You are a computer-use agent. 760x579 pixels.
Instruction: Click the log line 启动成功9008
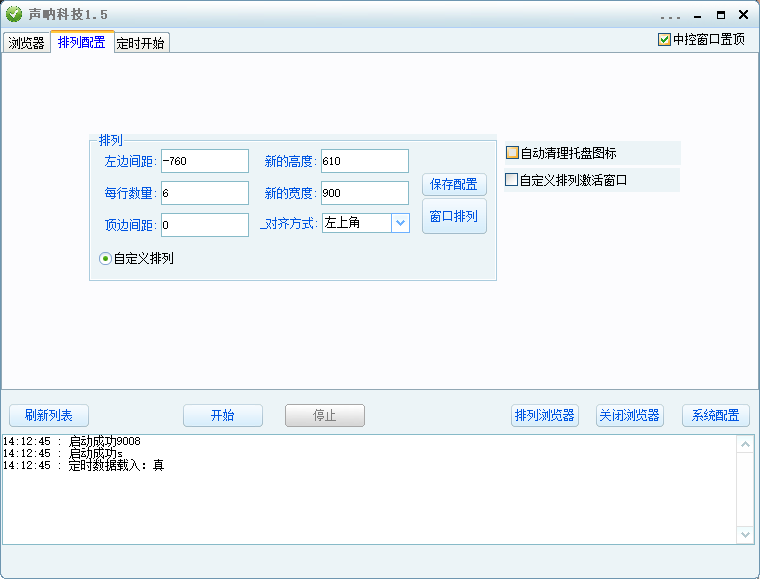[72, 441]
